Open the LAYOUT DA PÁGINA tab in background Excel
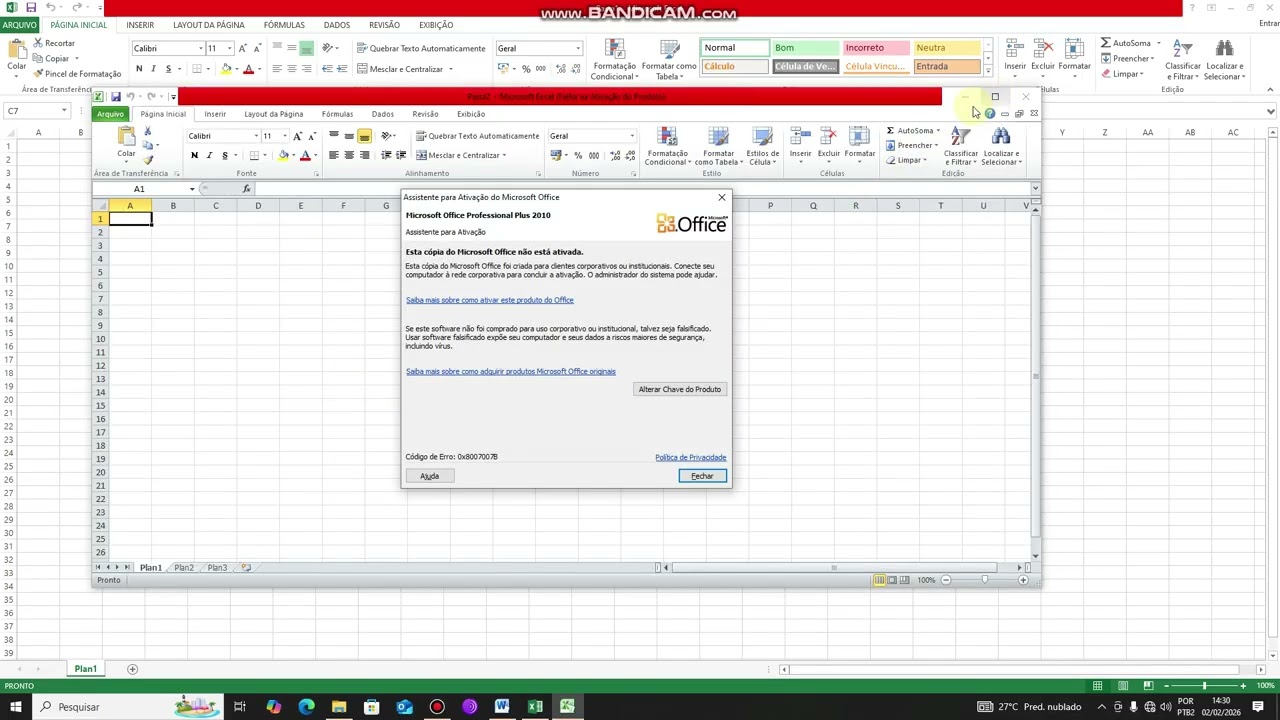The height and width of the screenshot is (720, 1280). click(209, 25)
